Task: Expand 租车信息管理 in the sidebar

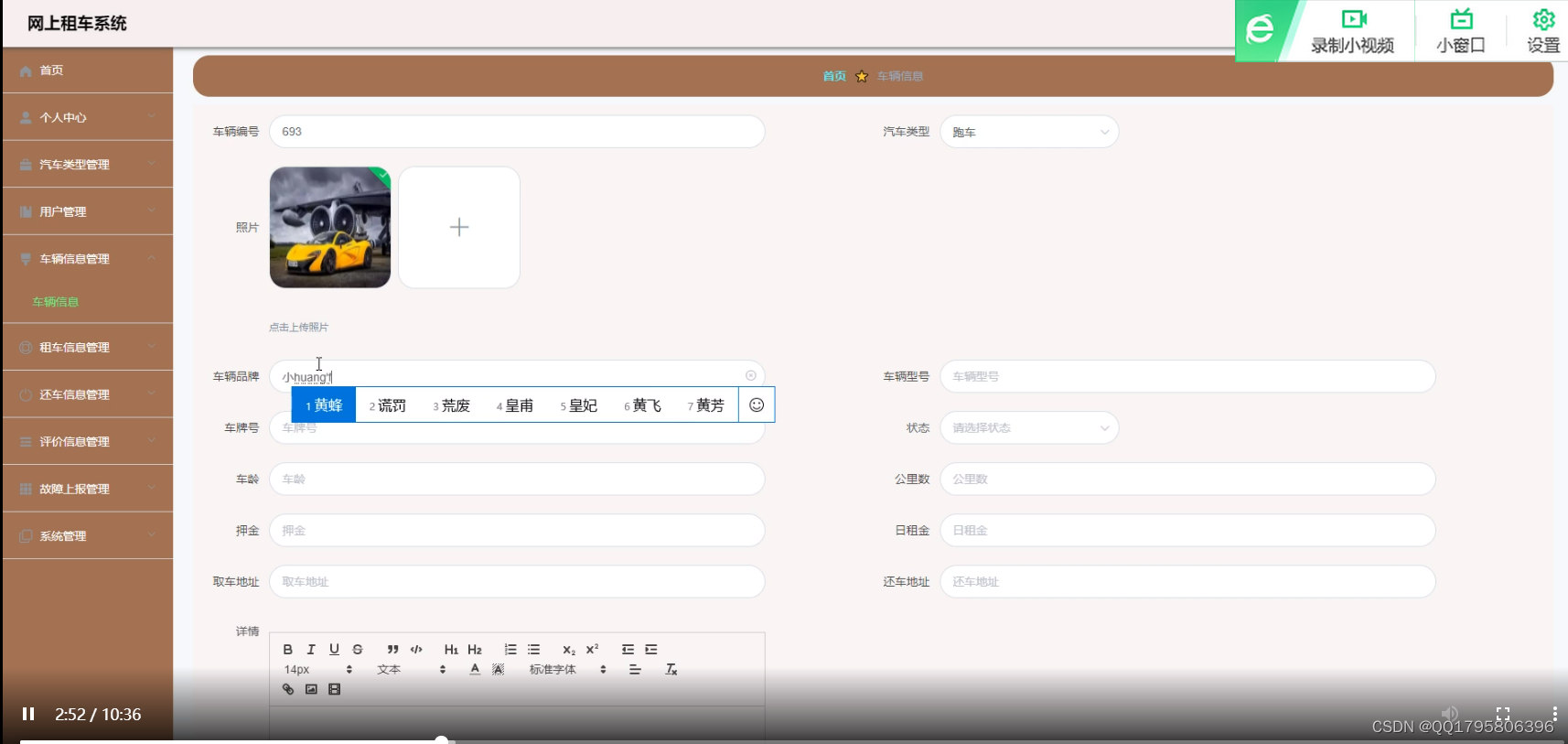Action: pyautogui.click(x=88, y=348)
